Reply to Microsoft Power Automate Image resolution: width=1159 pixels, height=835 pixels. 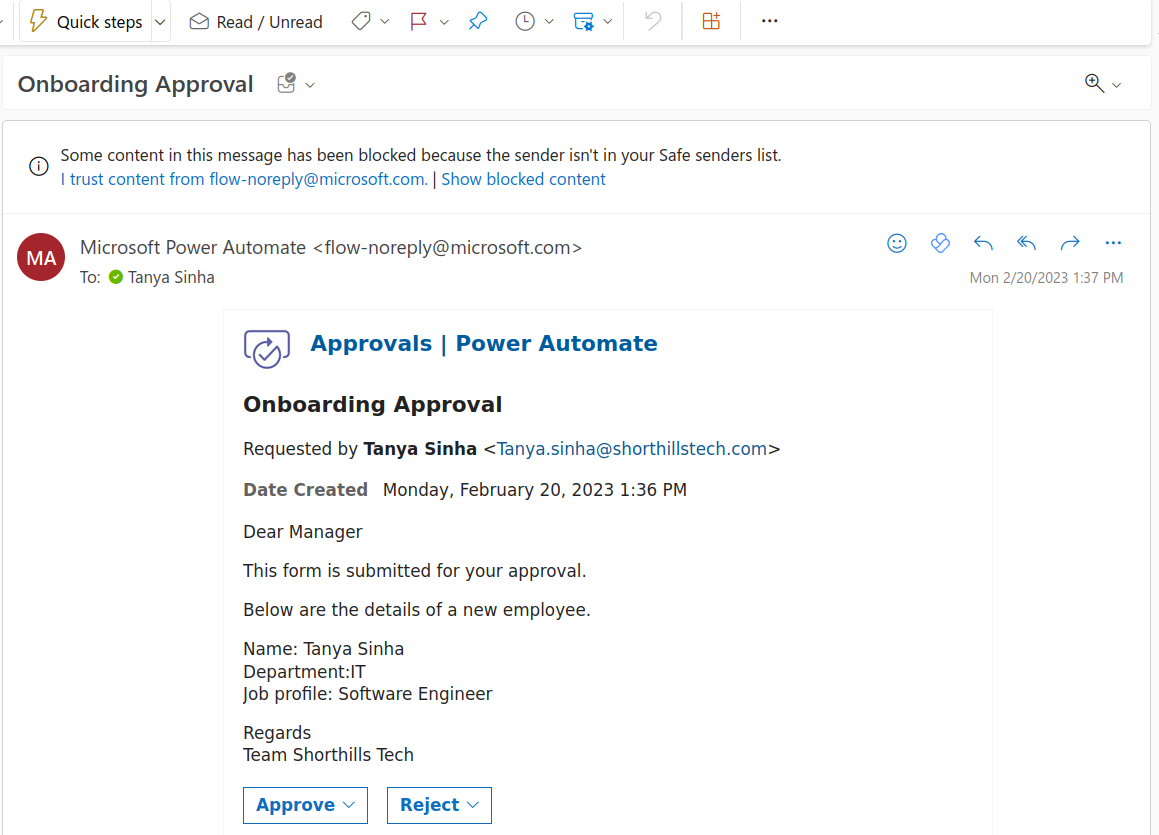click(x=983, y=243)
